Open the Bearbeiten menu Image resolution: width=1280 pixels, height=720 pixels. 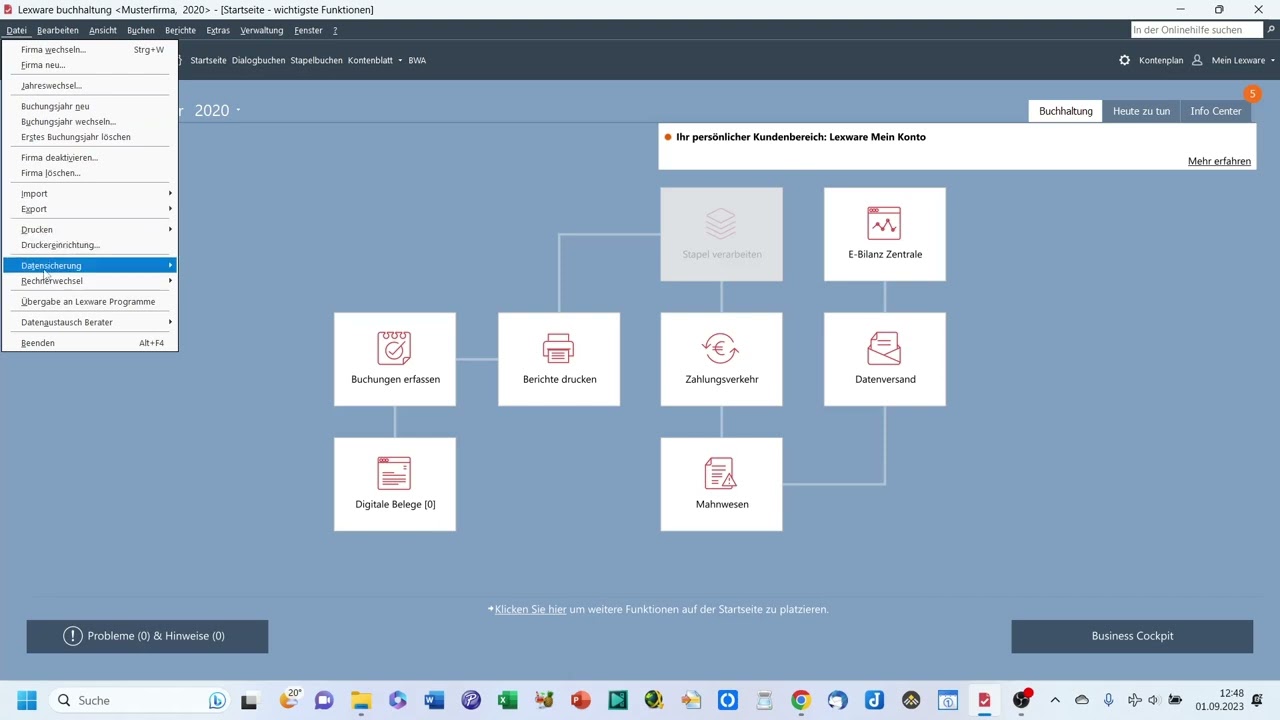click(58, 30)
